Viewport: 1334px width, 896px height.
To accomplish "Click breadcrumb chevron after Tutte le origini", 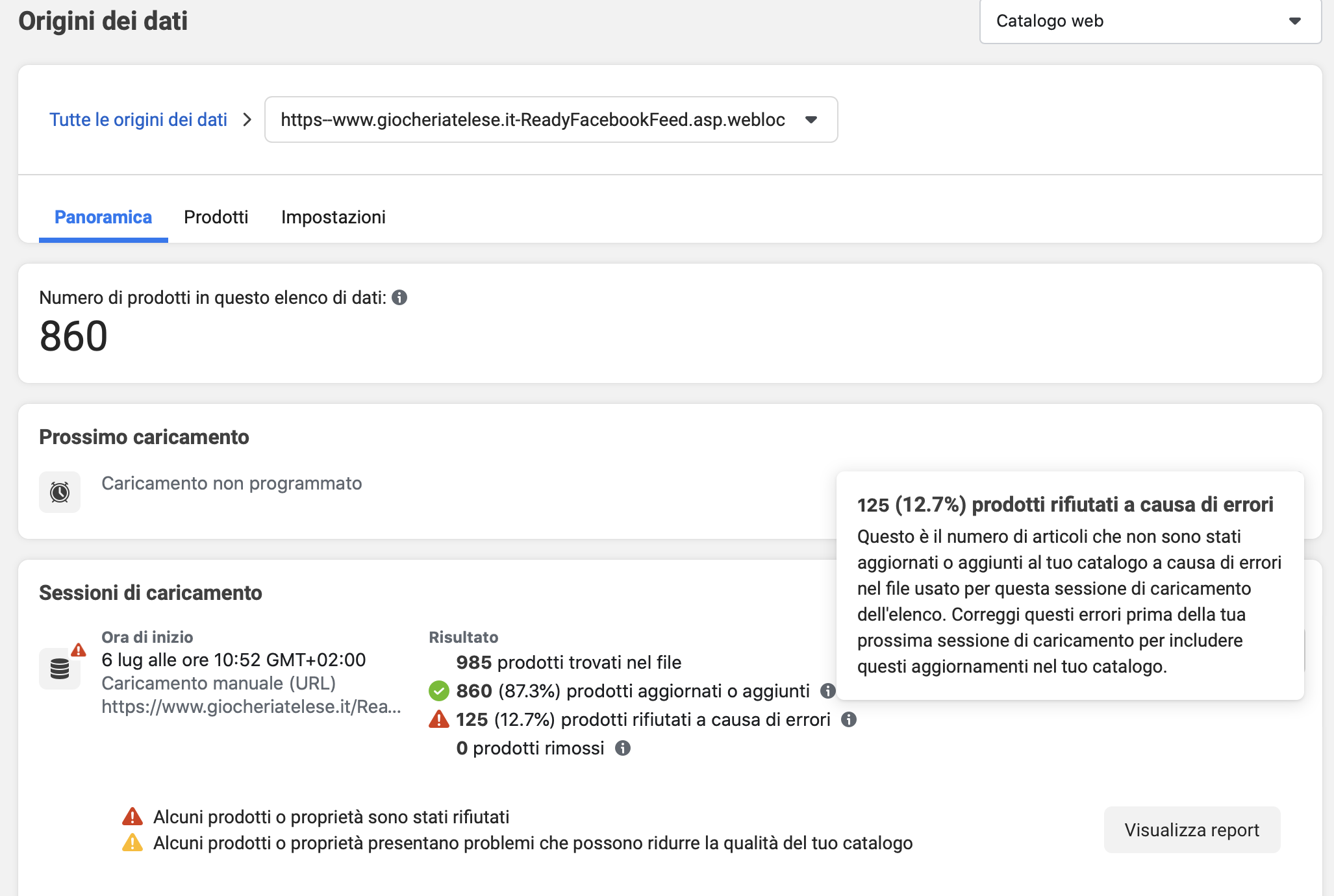I will [247, 119].
